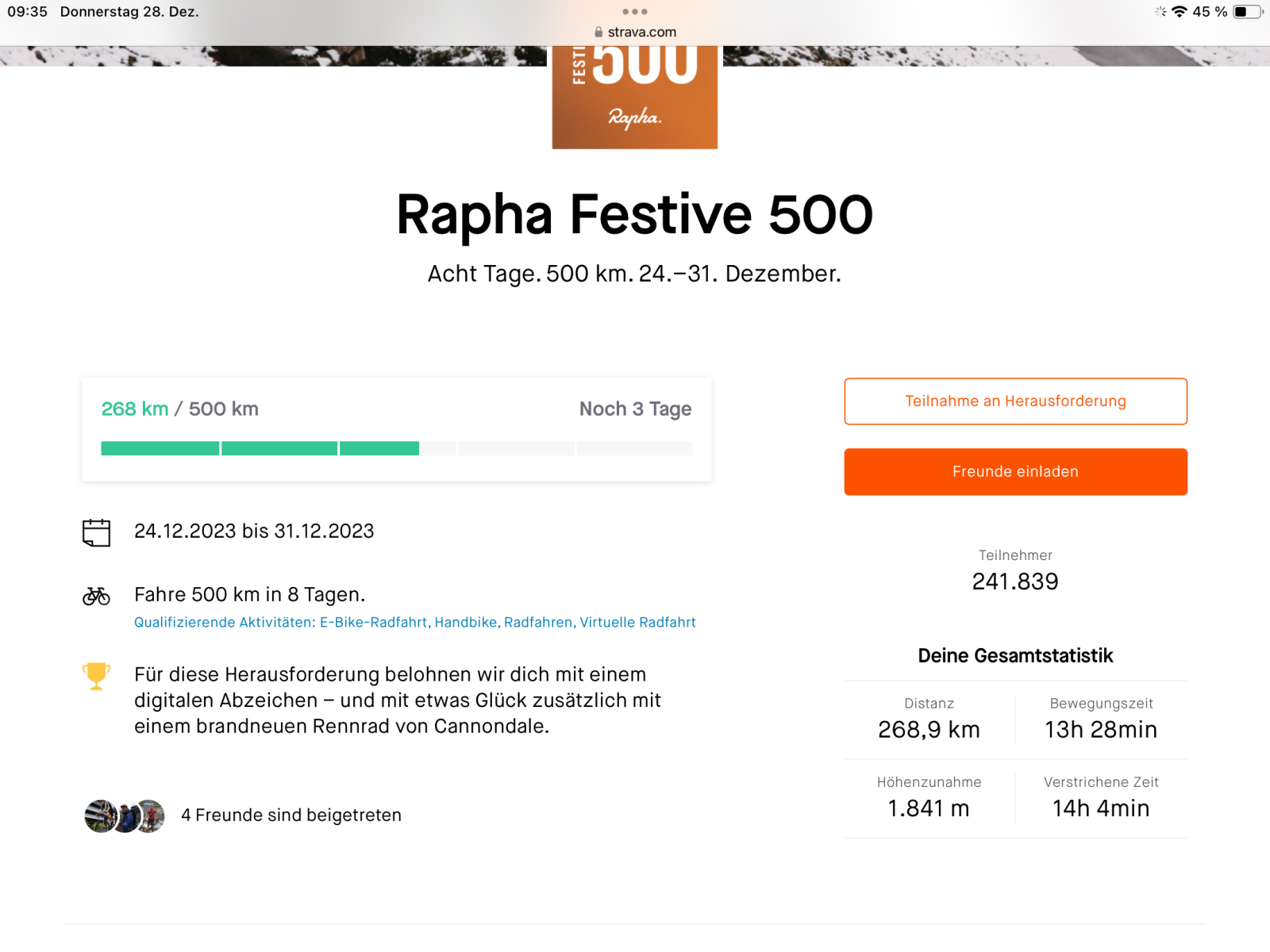Click the Rapha Festive 500 badge logo
The image size is (1270, 952).
pyautogui.click(x=635, y=97)
